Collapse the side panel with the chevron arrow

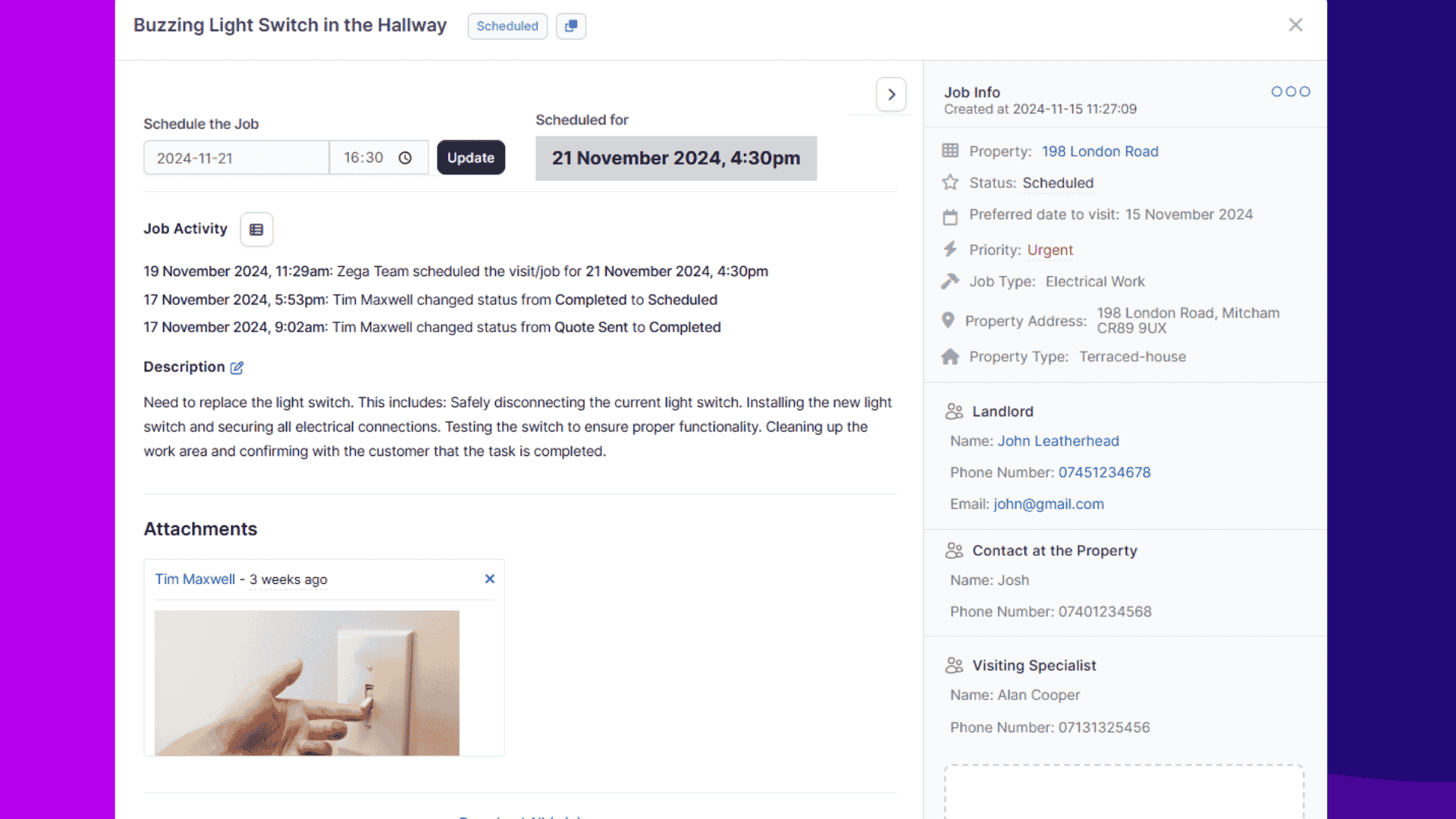point(891,95)
